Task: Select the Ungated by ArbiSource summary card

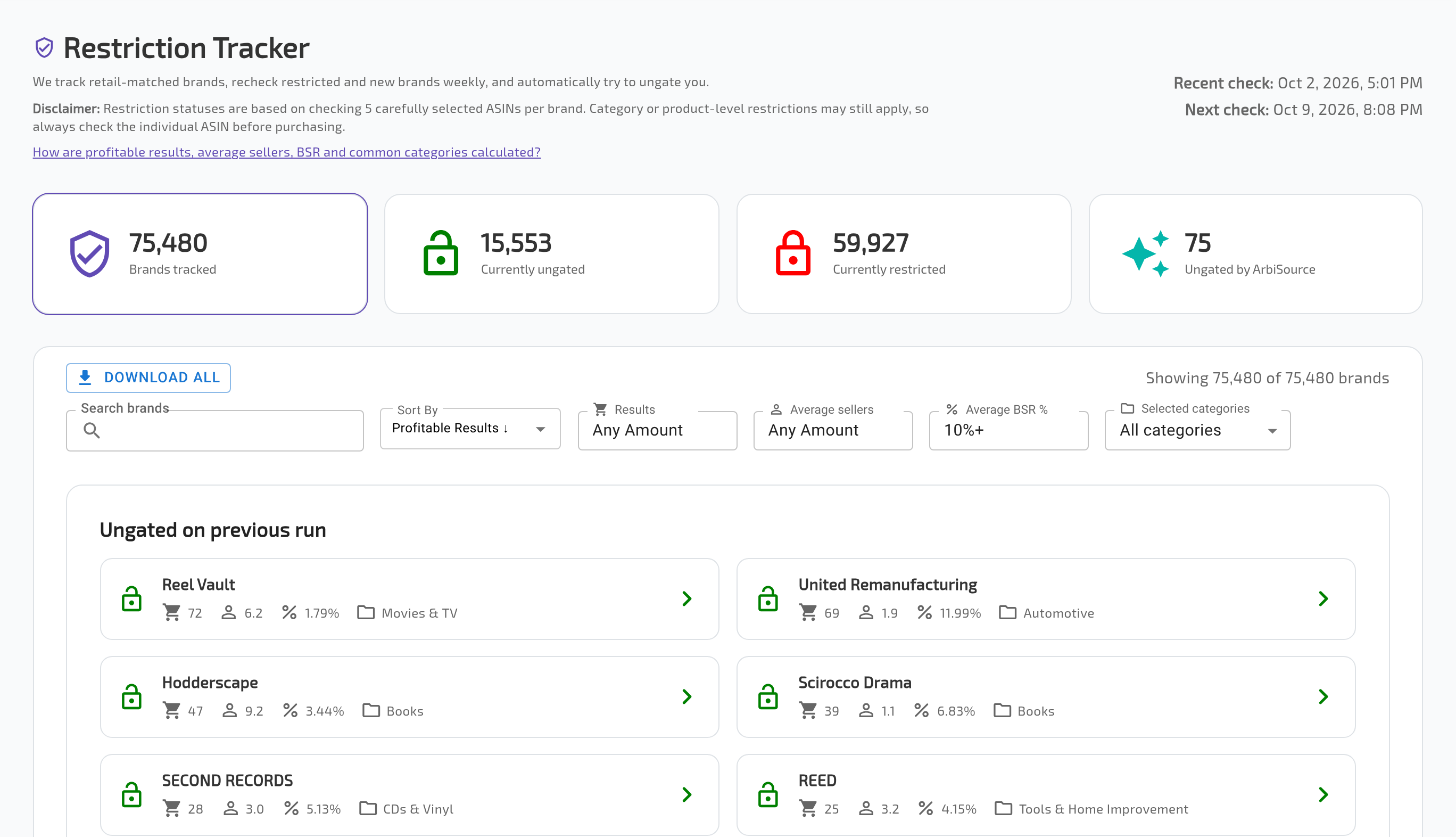Action: 1255,253
